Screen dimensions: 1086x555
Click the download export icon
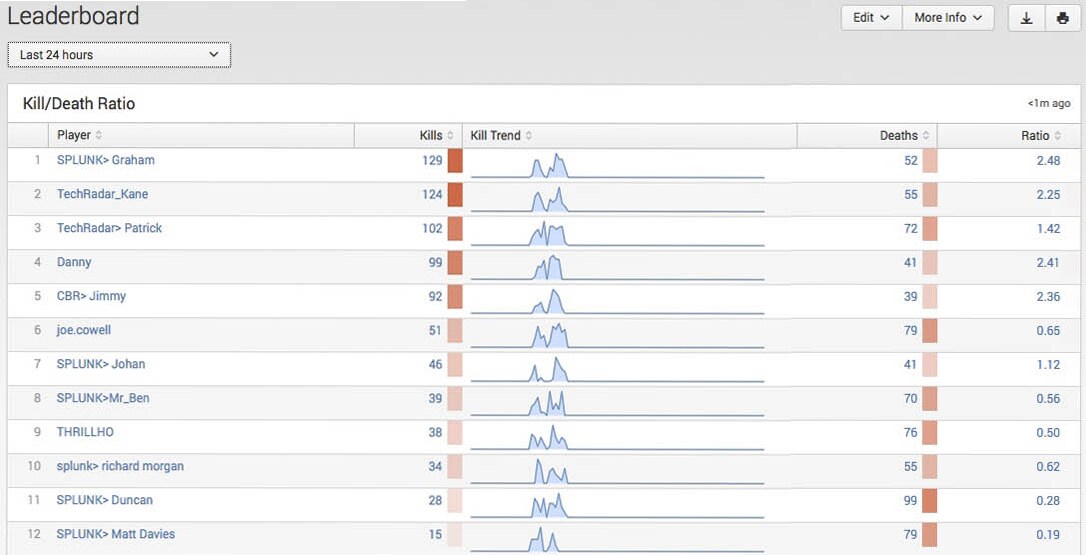click(x=1026, y=18)
